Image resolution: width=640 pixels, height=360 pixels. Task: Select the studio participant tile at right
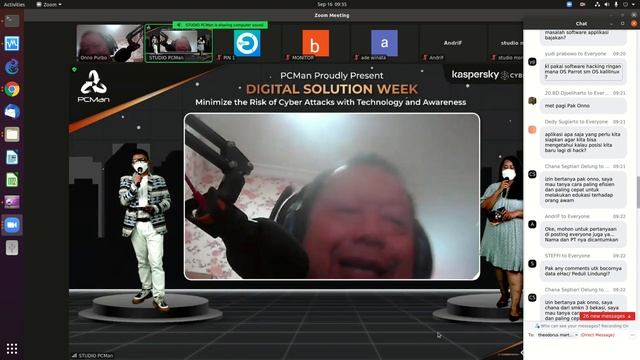tap(505, 43)
